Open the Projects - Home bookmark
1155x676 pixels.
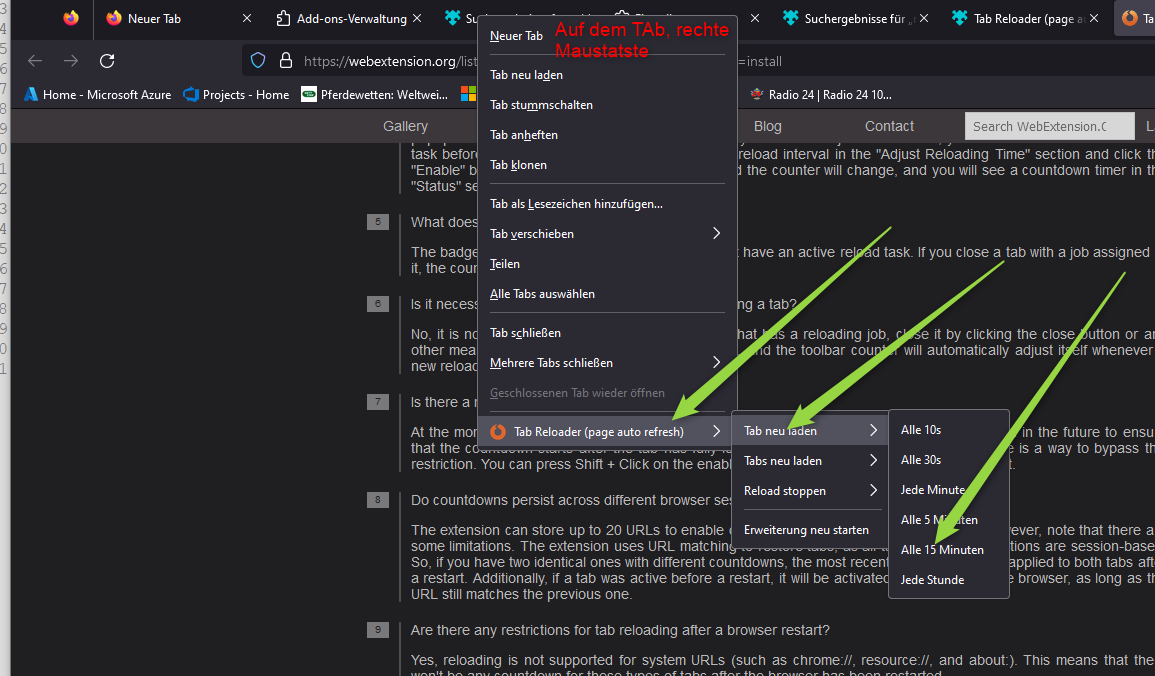[236, 95]
